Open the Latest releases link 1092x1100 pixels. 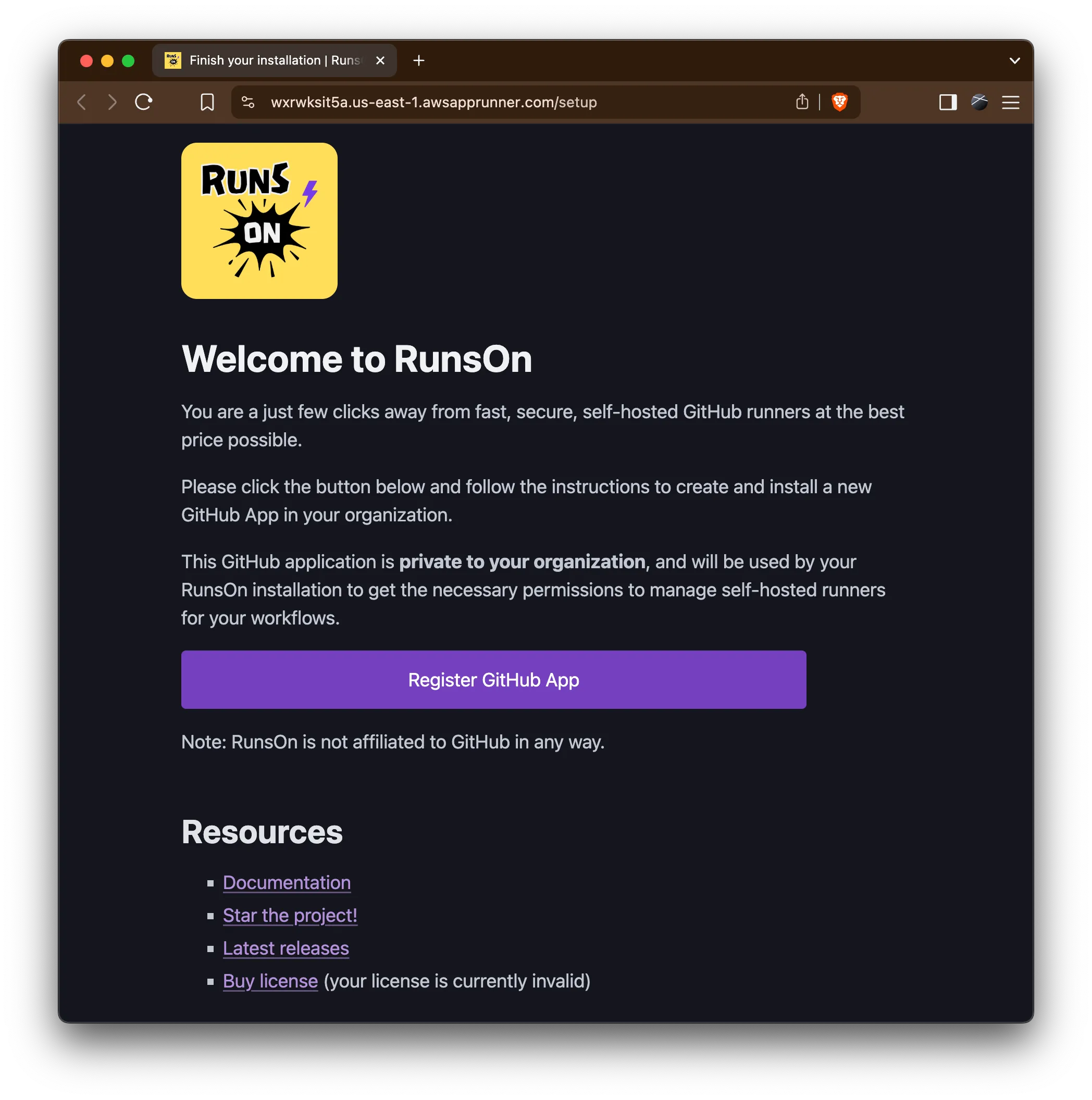pos(286,948)
